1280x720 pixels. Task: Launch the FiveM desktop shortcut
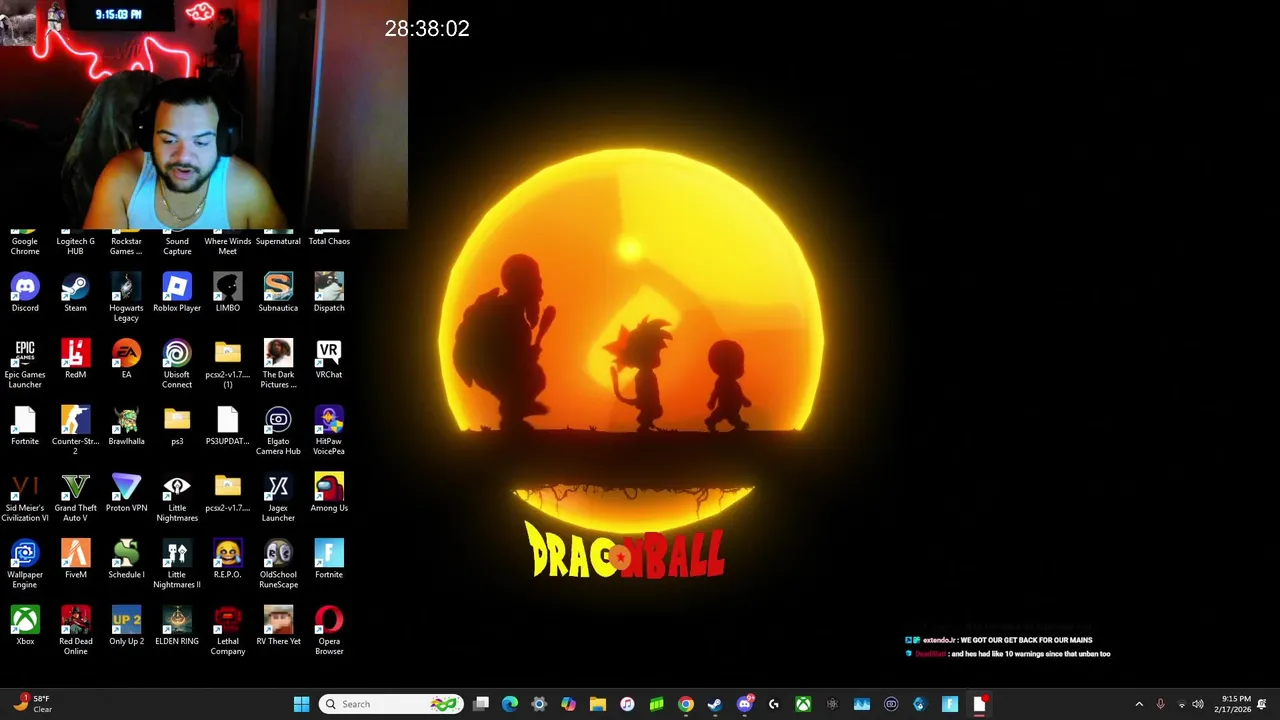(75, 561)
